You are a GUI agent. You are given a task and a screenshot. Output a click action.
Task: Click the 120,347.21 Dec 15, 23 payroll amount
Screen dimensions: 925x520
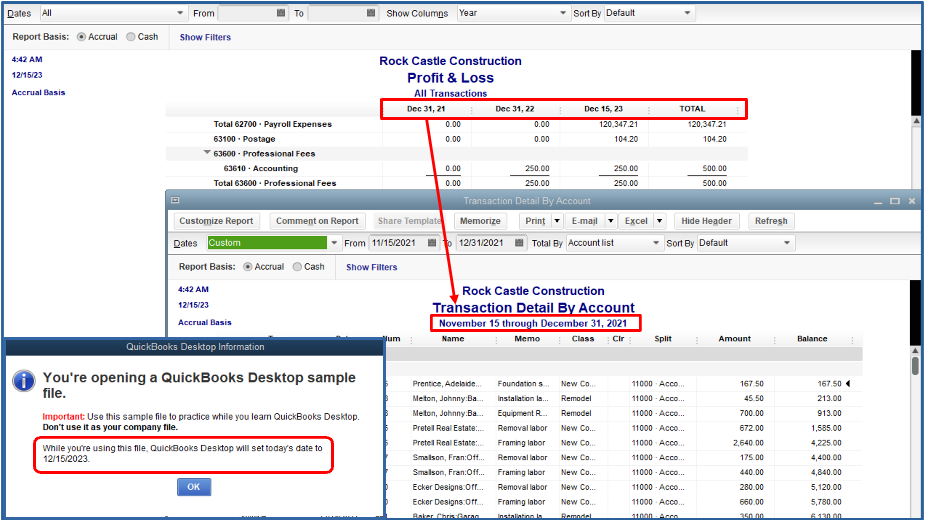click(618, 125)
